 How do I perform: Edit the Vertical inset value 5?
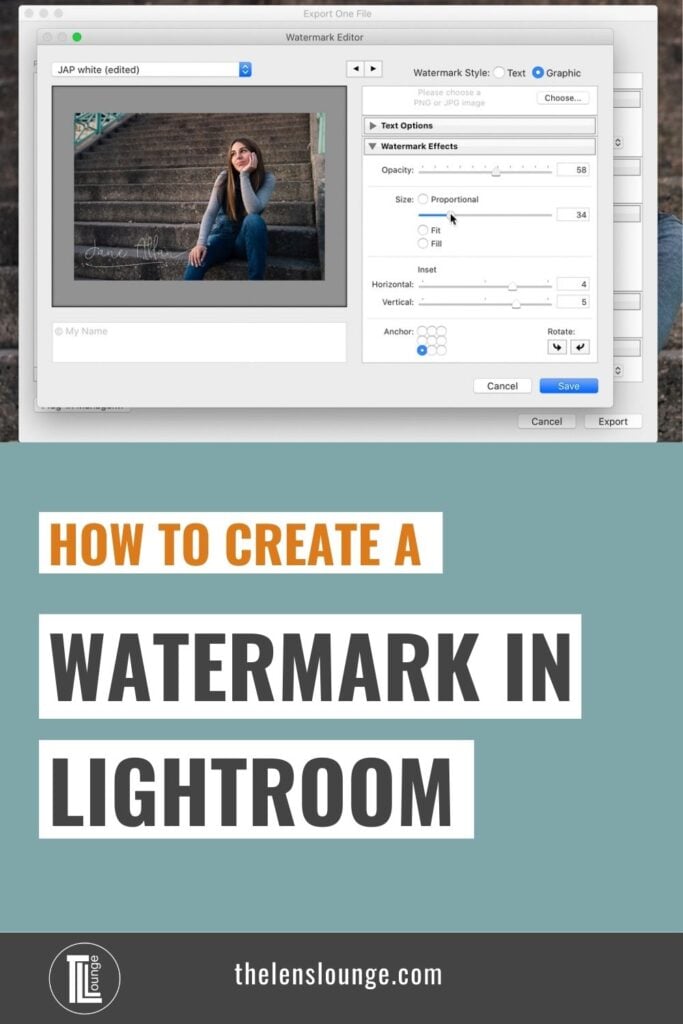coord(573,302)
